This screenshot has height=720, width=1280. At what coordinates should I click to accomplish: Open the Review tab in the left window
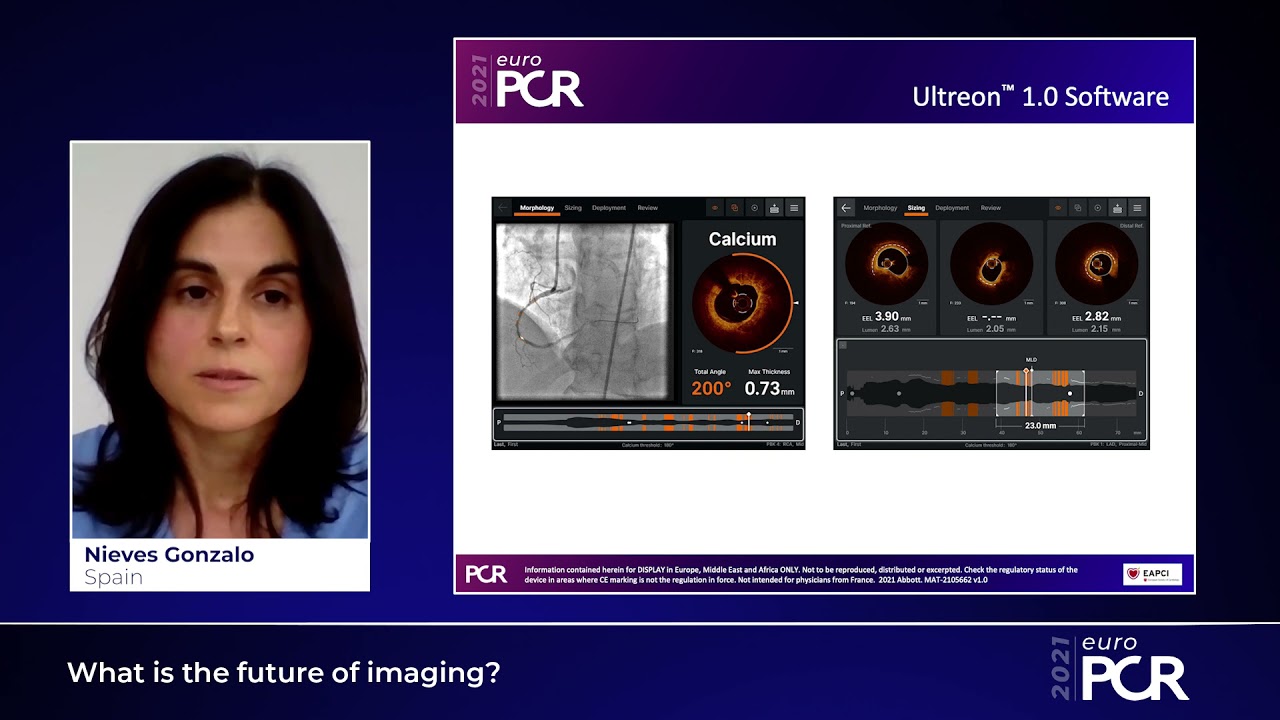(x=648, y=208)
